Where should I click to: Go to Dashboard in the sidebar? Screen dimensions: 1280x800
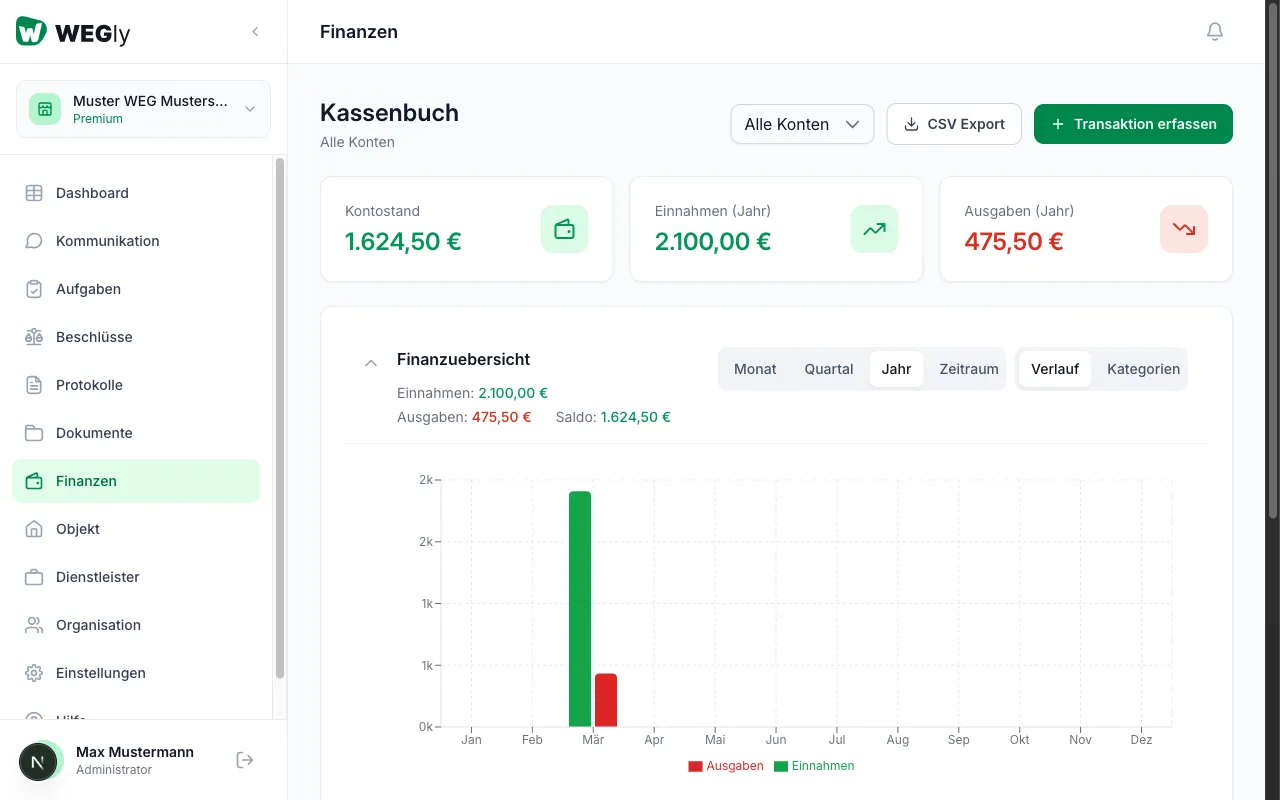(x=92, y=193)
